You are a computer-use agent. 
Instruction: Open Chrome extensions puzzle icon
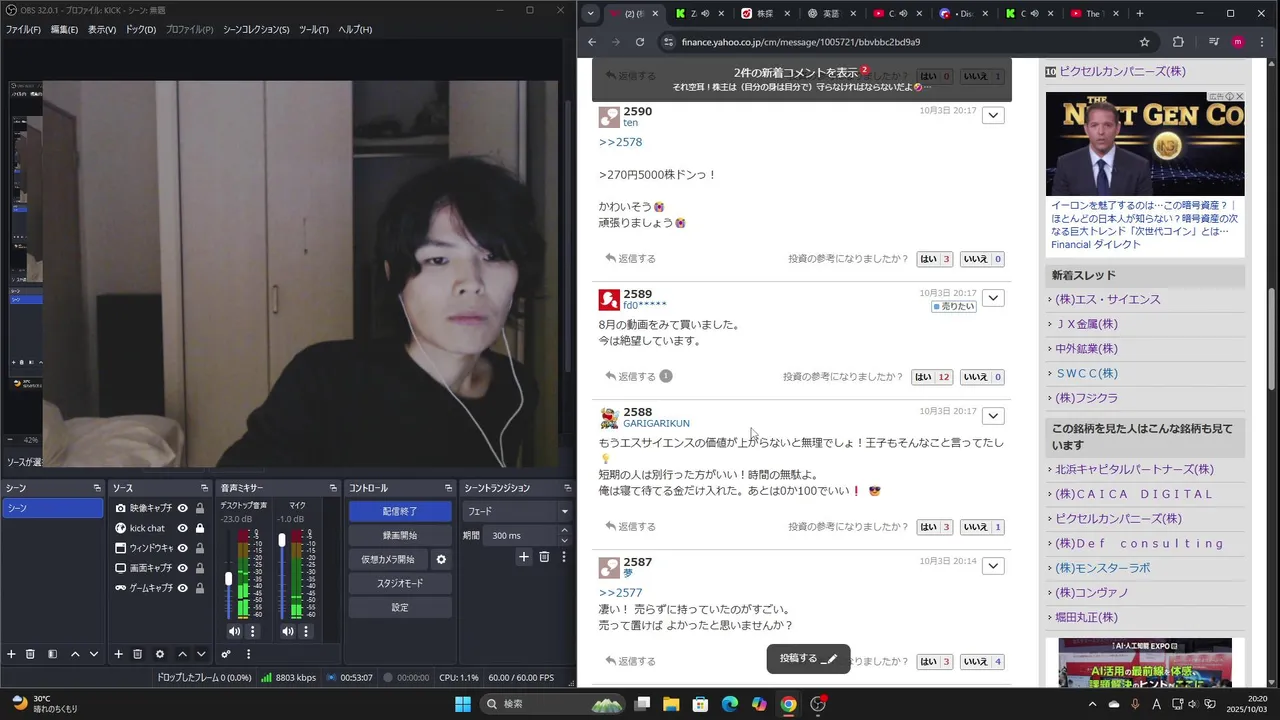[1178, 42]
